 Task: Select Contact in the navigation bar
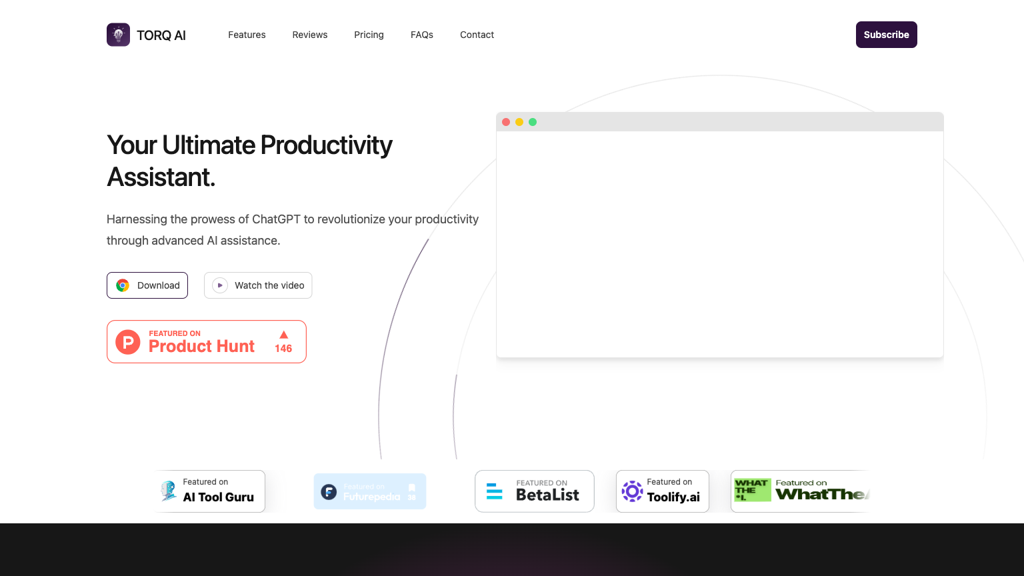tap(477, 35)
